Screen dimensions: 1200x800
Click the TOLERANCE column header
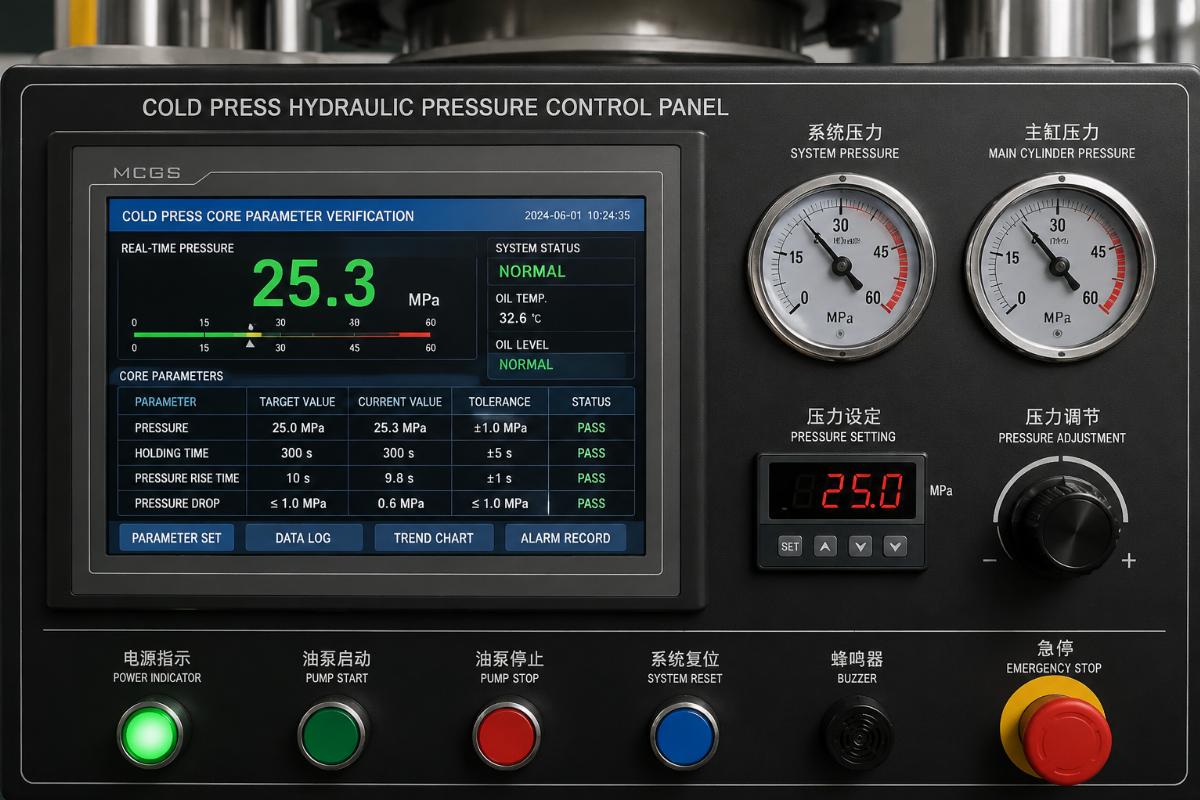pyautogui.click(x=500, y=402)
